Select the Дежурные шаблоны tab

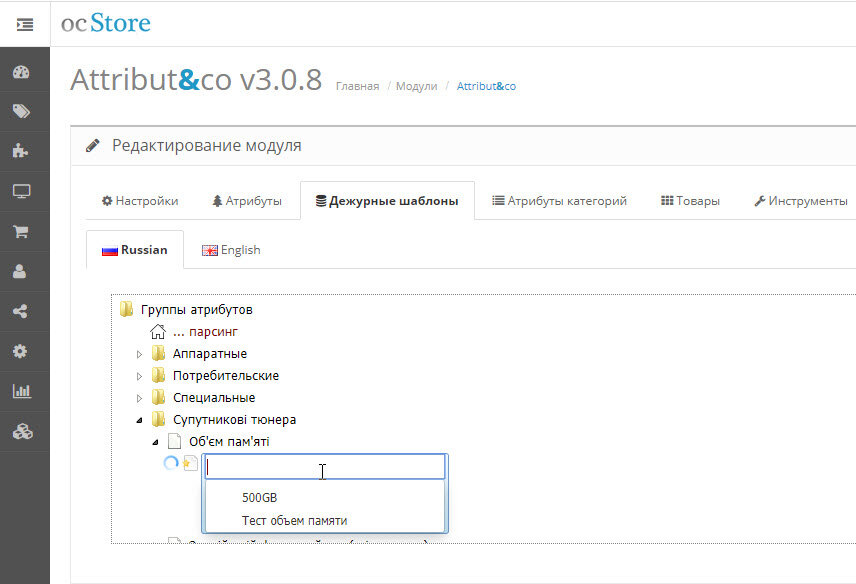[387, 201]
